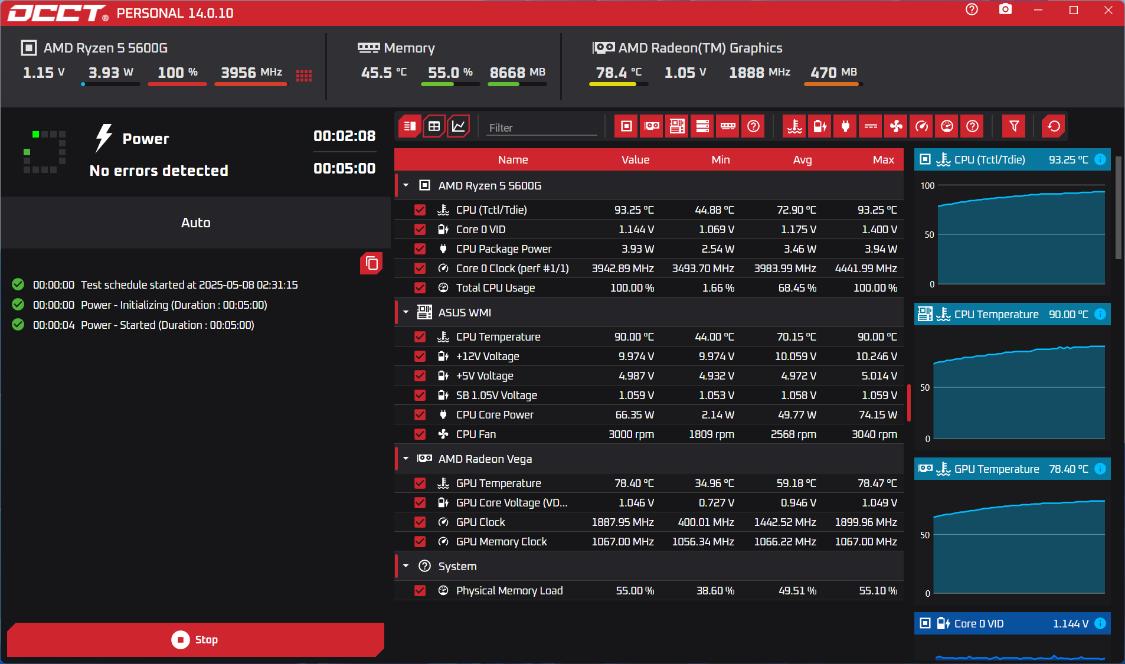Viewport: 1125px width, 664px height.
Task: Click the CPU usage 100 % bar
Action: coord(177,84)
